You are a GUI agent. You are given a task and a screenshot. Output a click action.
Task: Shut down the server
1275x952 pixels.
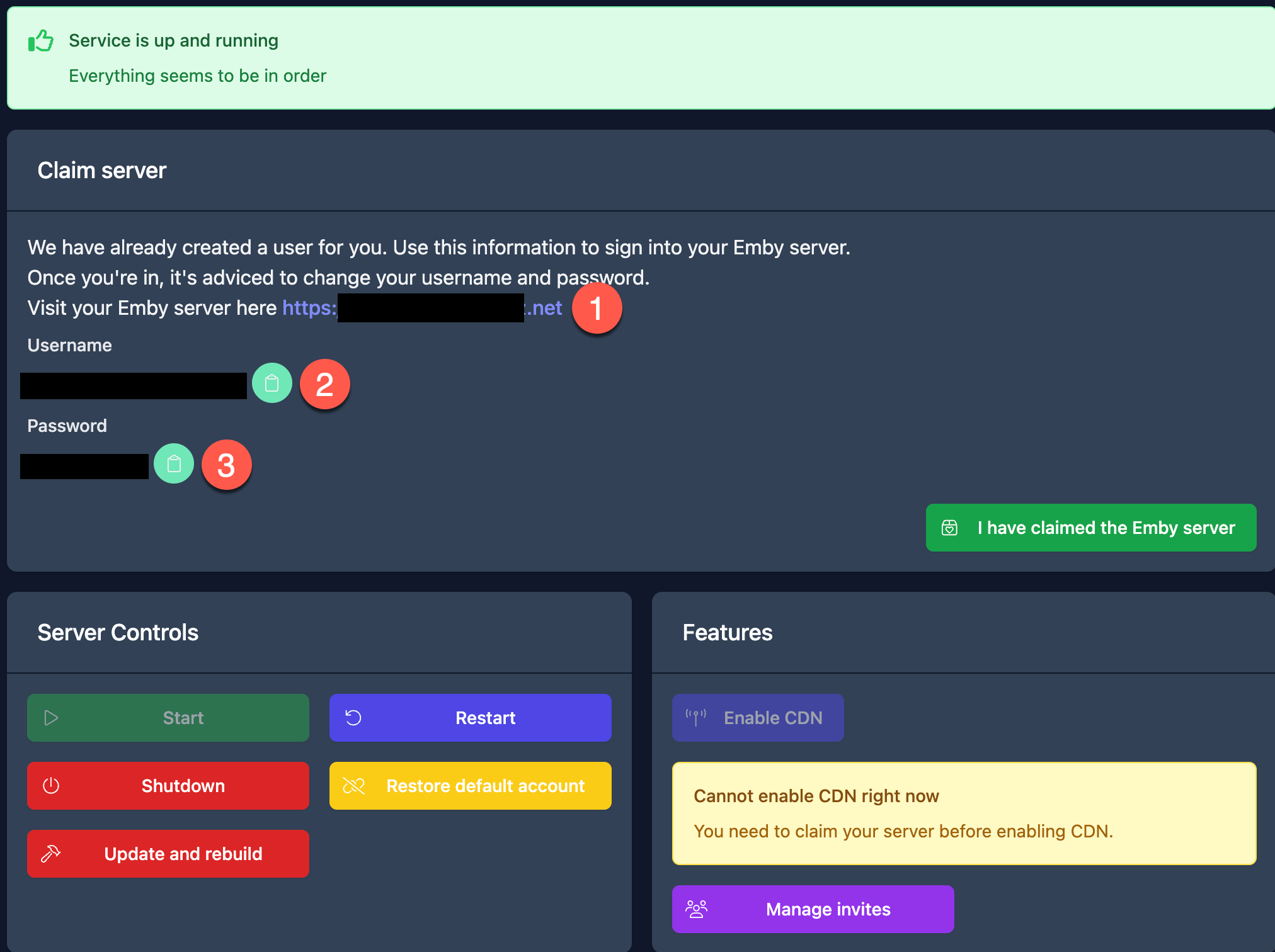click(168, 786)
